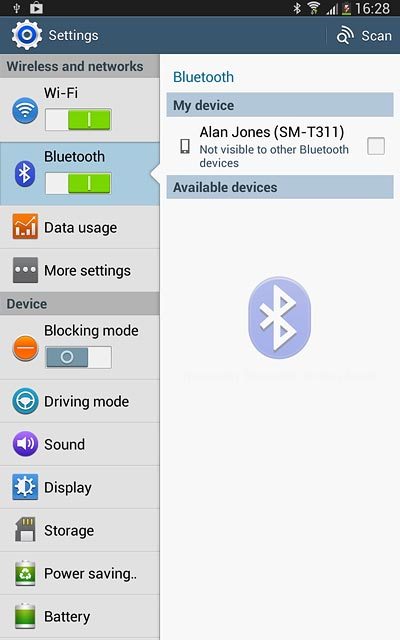The height and width of the screenshot is (640, 400).
Task: Open the More settings dots icon
Action: pos(25,270)
